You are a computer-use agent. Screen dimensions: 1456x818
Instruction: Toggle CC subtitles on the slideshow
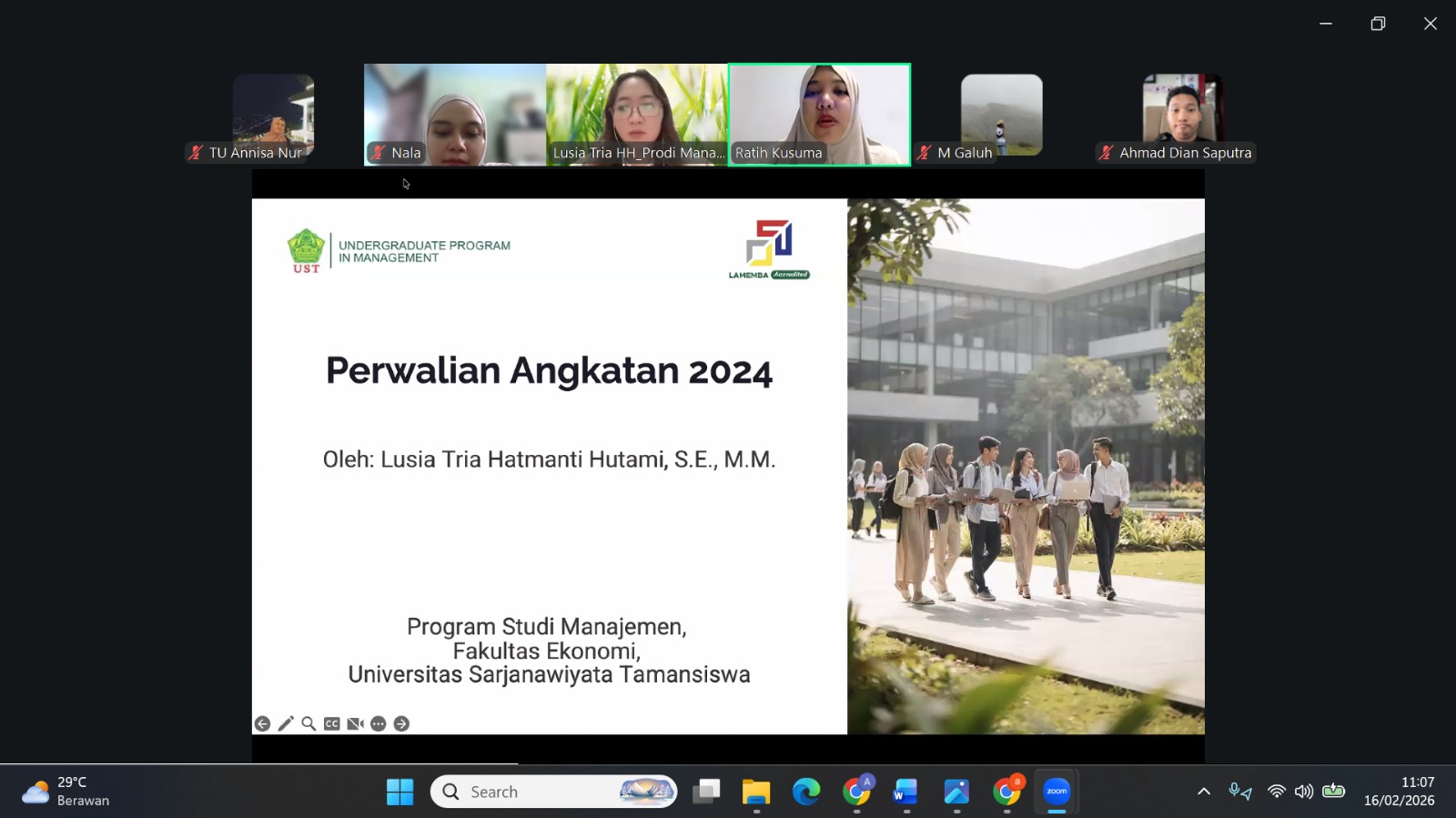332,723
